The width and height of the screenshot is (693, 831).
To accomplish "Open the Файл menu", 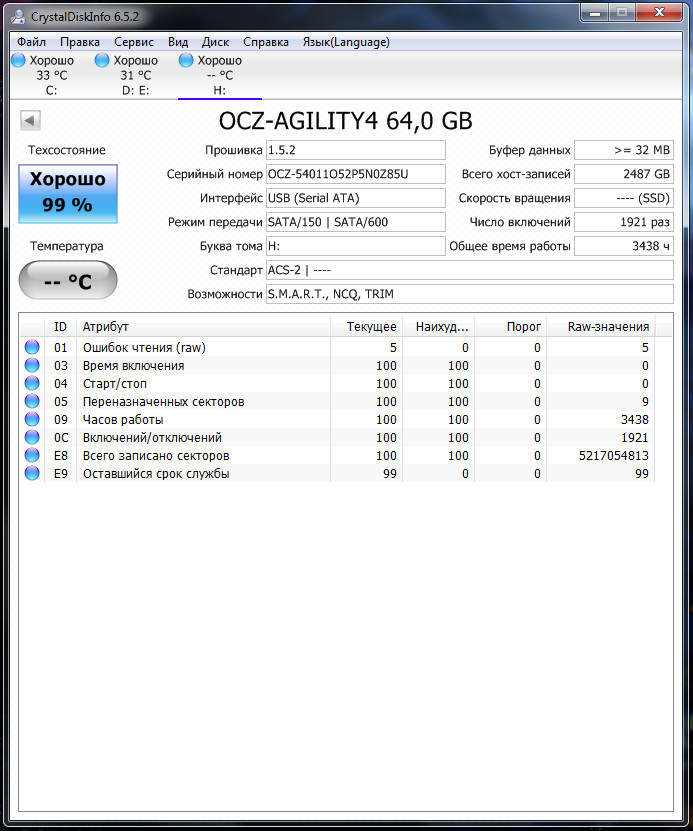I will point(31,42).
